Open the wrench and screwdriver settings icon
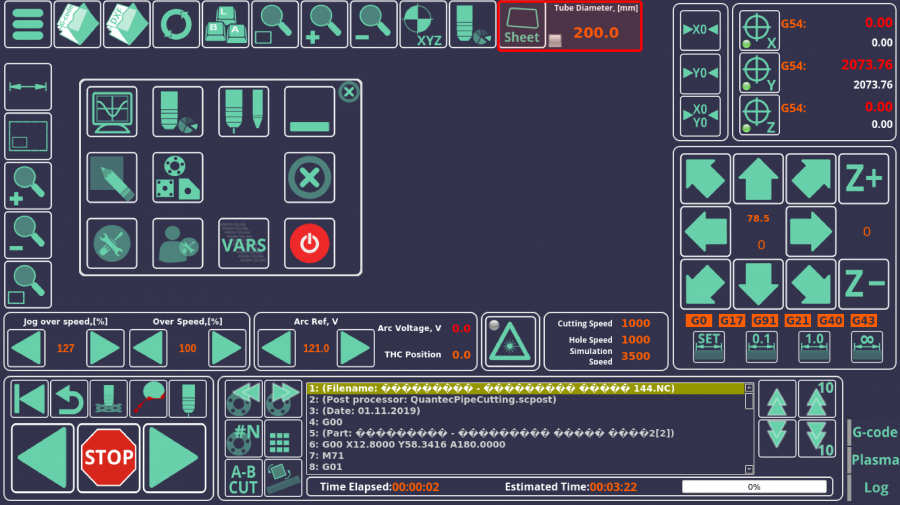900x505 pixels. pyautogui.click(x=111, y=243)
